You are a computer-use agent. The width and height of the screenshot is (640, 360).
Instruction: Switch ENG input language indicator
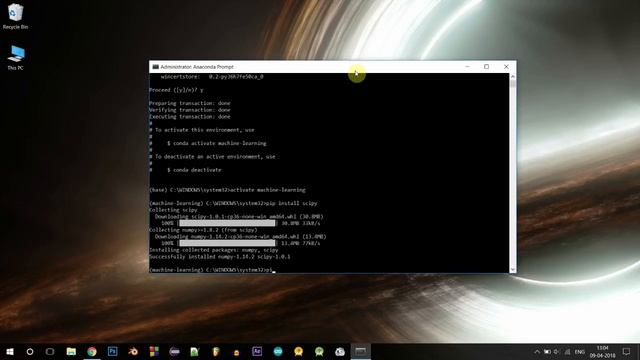pos(580,352)
